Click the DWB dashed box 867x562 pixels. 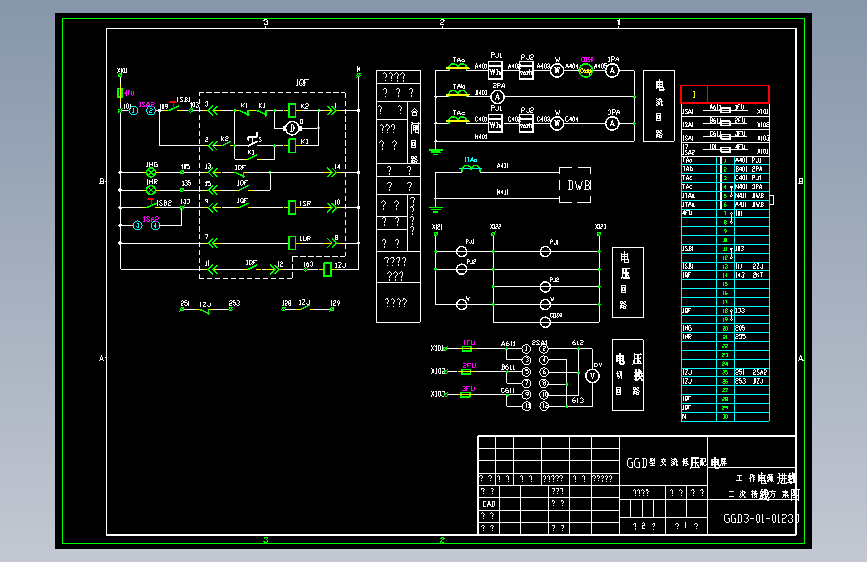pos(575,185)
